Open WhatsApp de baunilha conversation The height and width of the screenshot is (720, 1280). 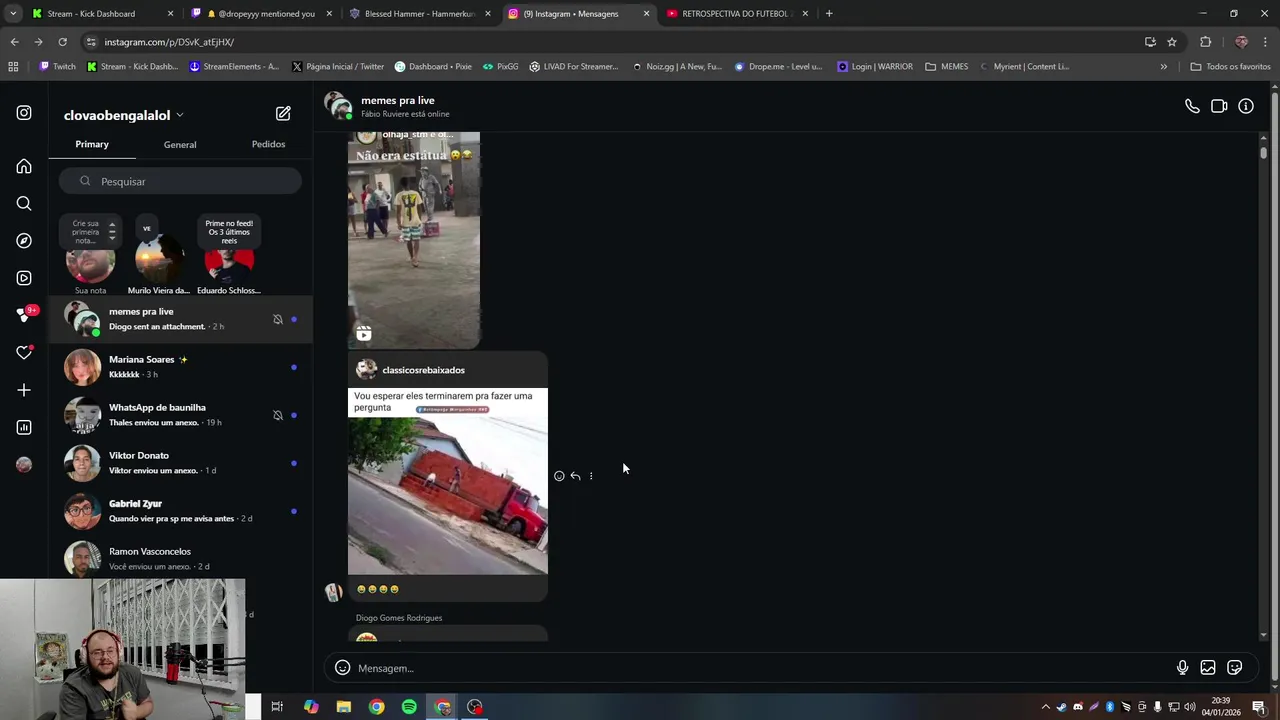(x=182, y=415)
